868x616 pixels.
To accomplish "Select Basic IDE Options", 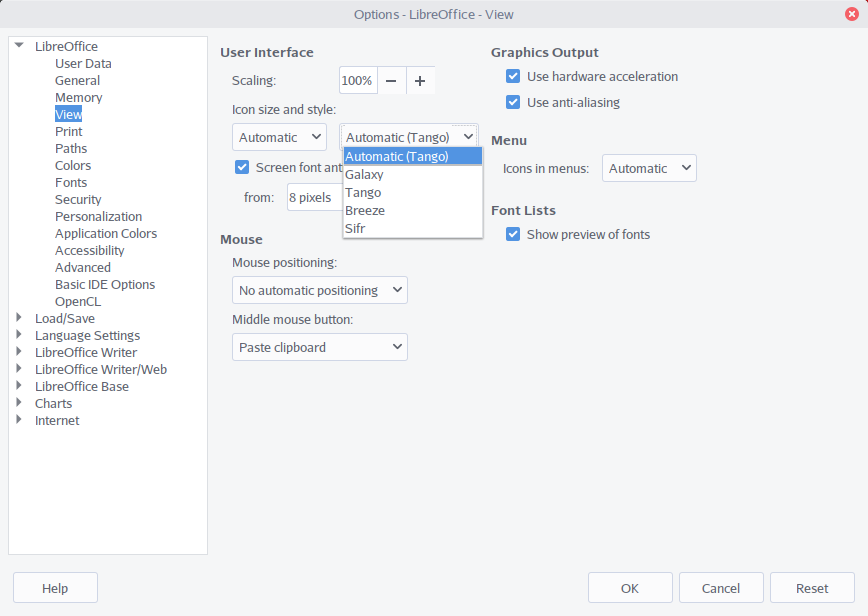I will (105, 285).
